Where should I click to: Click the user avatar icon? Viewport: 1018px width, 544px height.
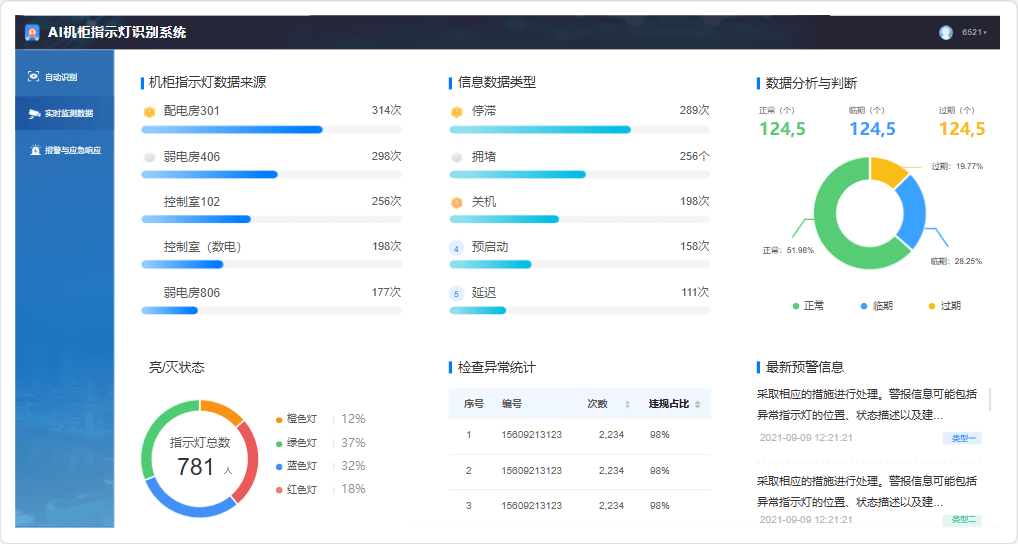click(946, 32)
